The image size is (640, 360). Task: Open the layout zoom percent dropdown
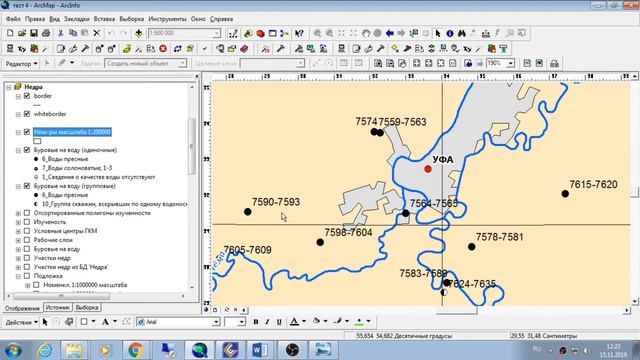click(x=510, y=63)
